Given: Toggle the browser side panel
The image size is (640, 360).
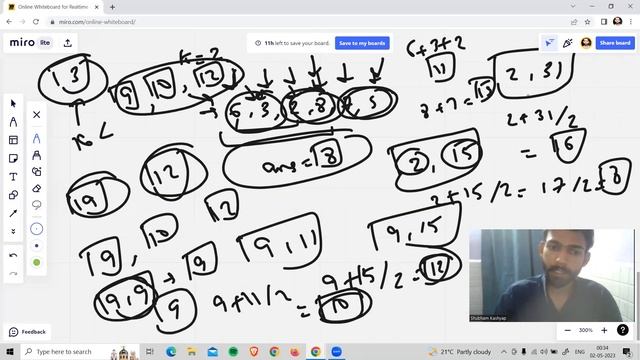Looking at the screenshot, I should coord(604,22).
